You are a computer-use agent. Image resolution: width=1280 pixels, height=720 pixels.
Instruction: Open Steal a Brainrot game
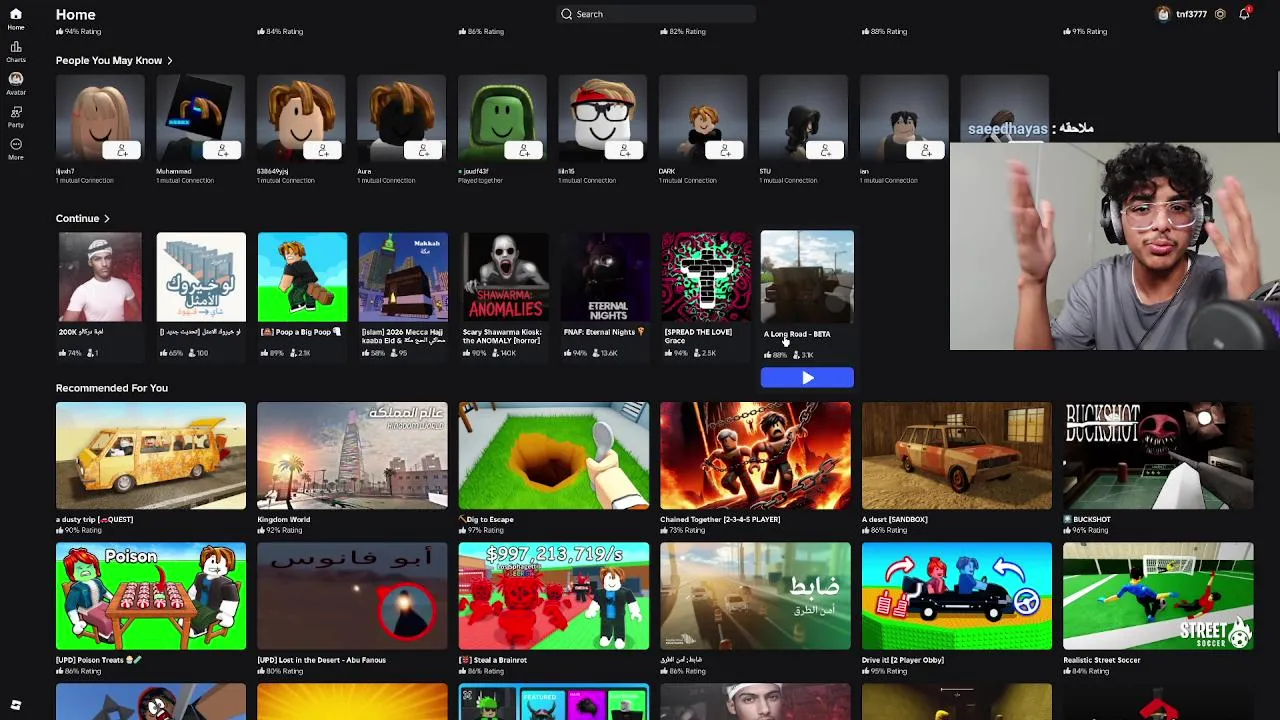[554, 596]
